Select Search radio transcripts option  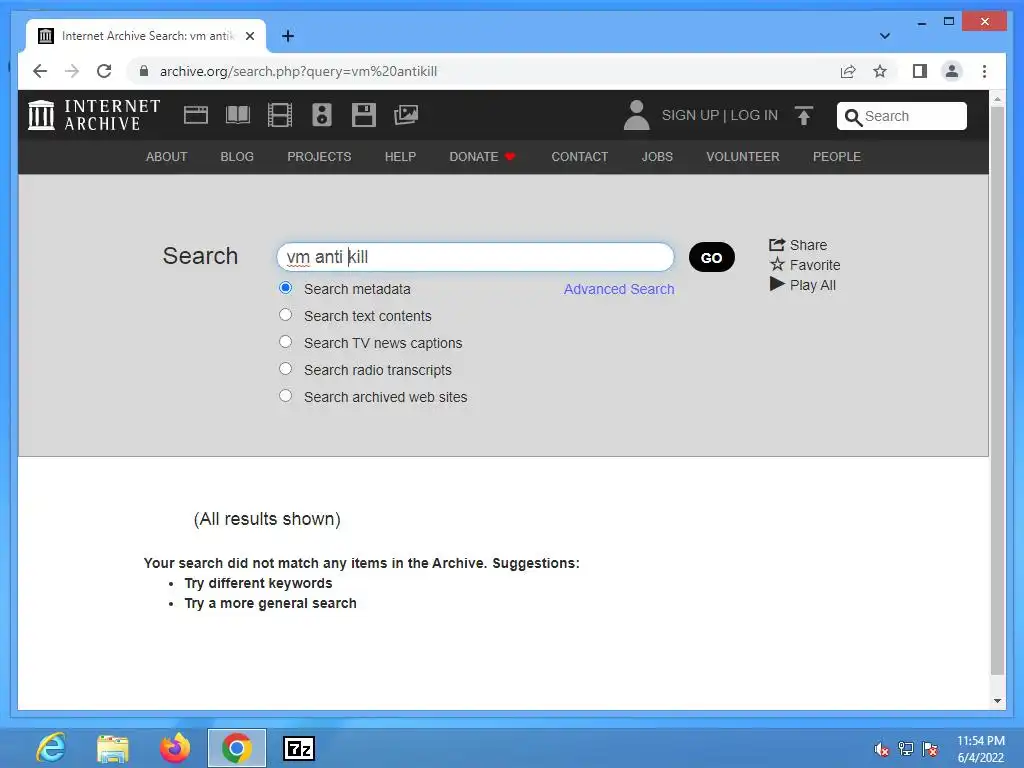[285, 368]
